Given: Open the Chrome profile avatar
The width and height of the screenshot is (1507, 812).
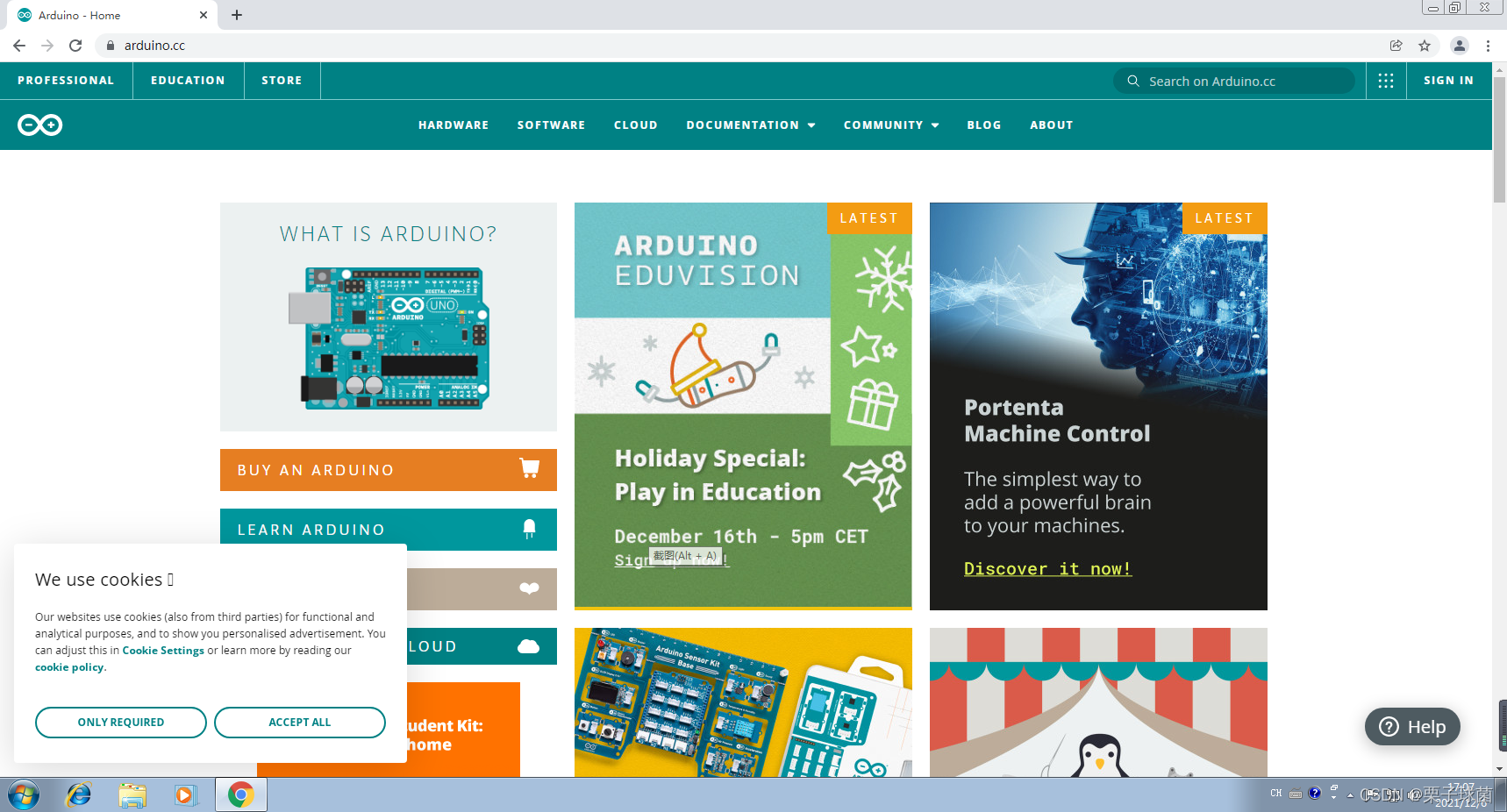Looking at the screenshot, I should coord(1460,46).
